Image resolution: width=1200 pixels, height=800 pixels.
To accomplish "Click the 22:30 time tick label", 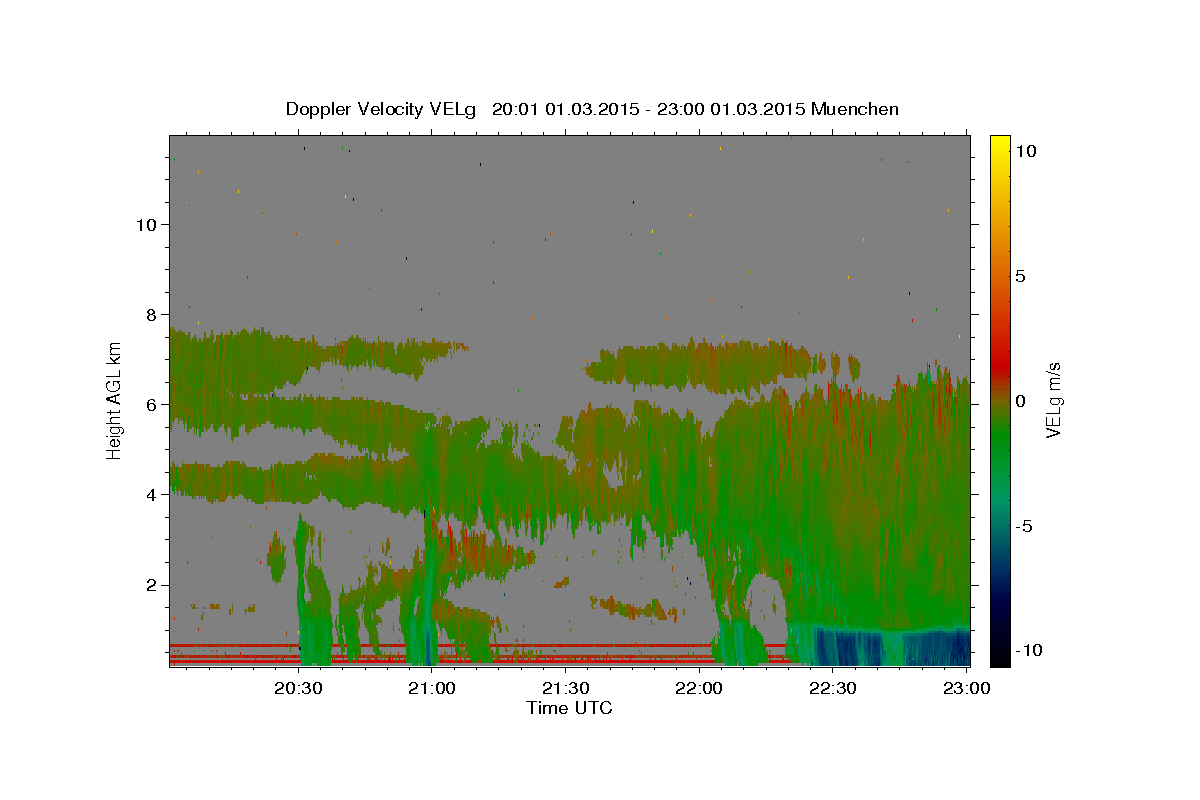I will [x=834, y=688].
